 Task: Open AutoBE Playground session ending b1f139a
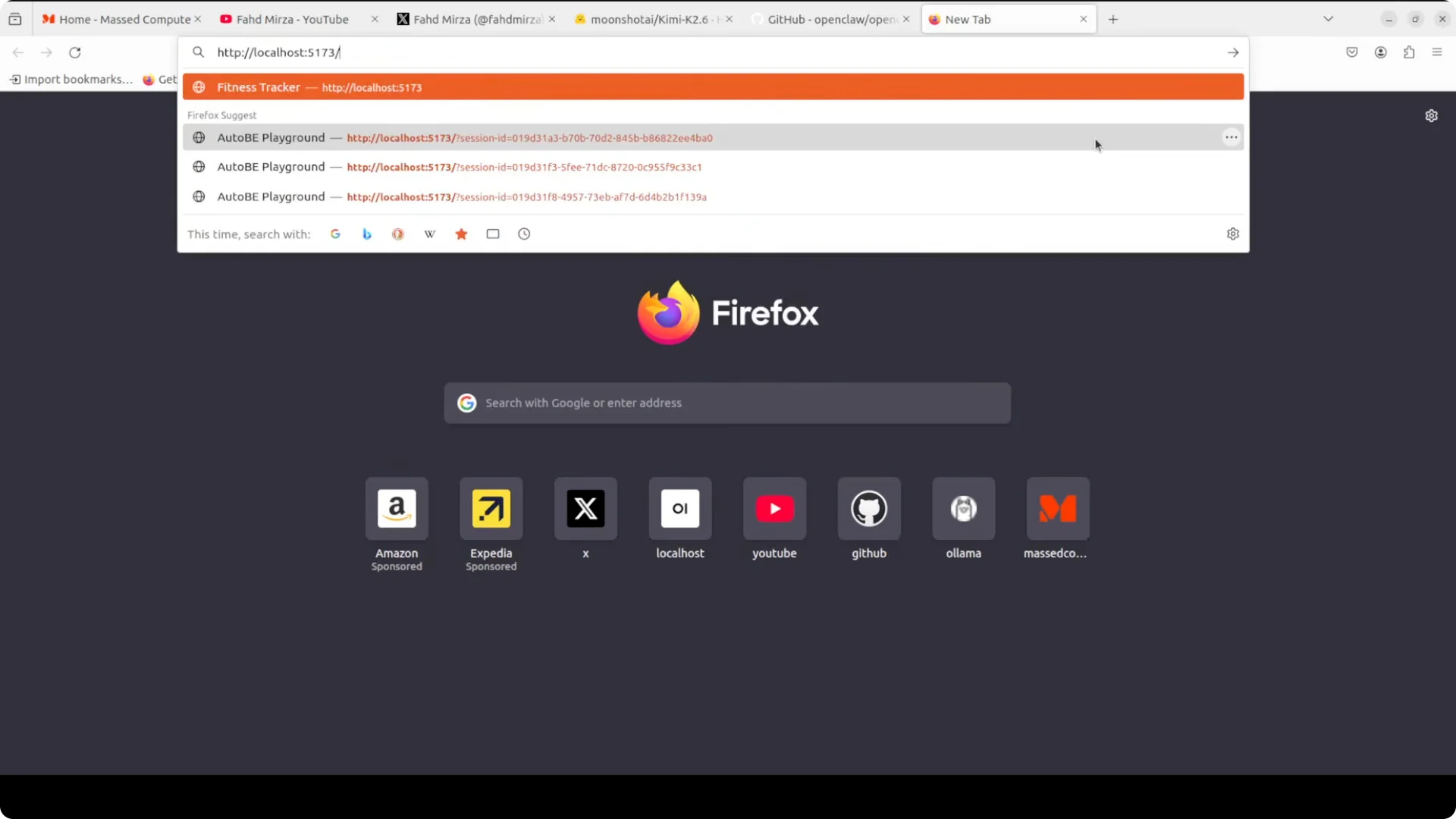[713, 196]
